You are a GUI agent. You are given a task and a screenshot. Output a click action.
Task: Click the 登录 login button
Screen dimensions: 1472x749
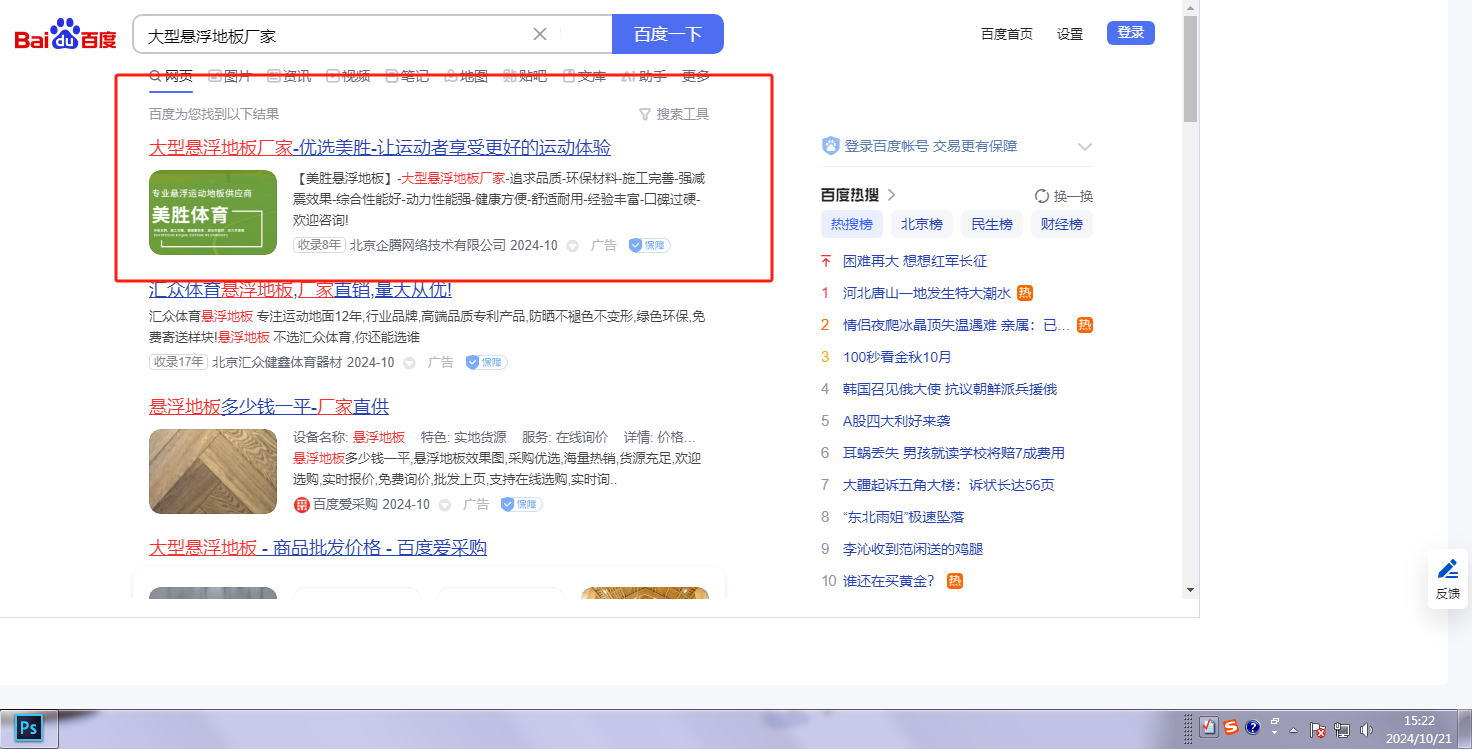(x=1130, y=33)
